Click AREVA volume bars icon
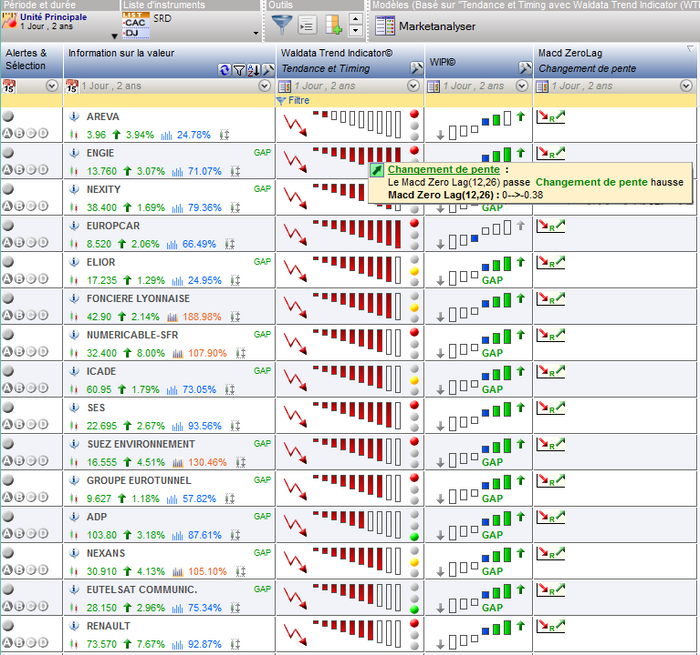The height and width of the screenshot is (655, 700). (166, 135)
